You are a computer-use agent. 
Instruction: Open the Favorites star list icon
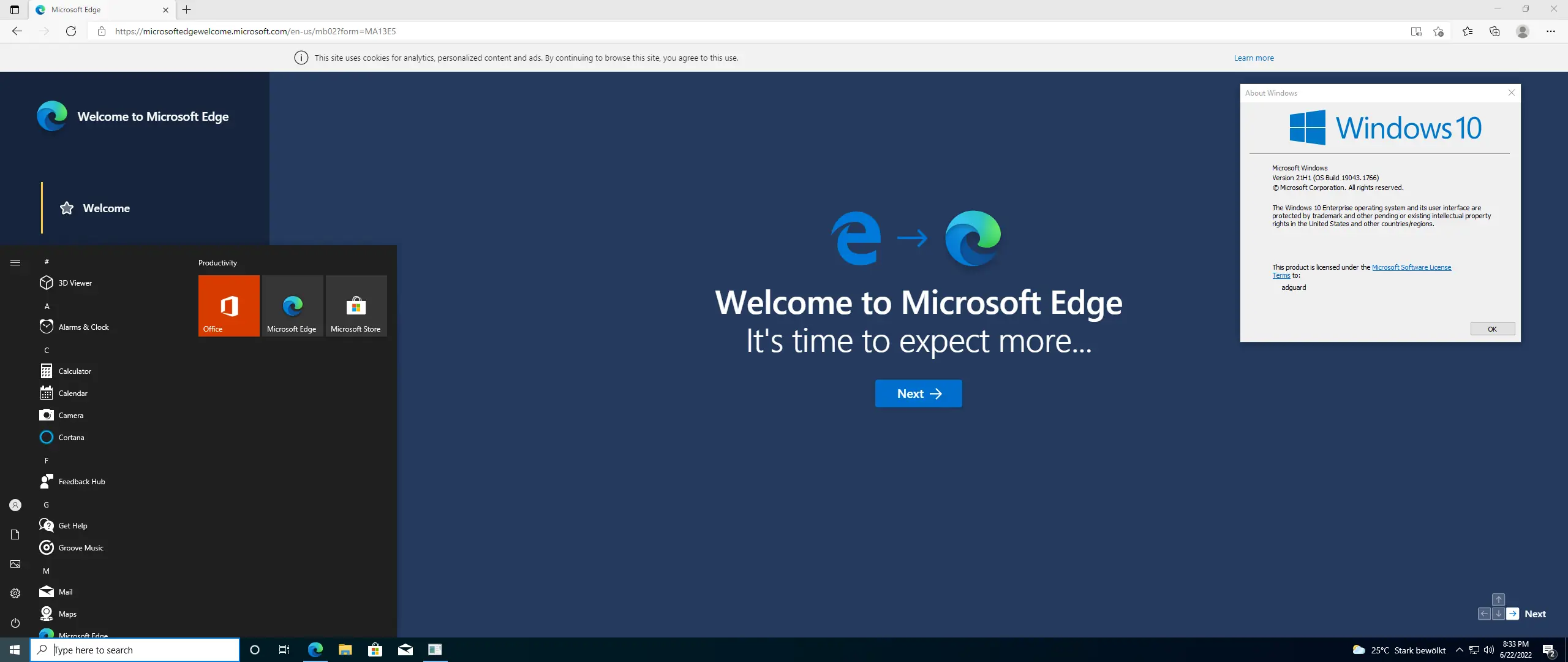coord(1468,31)
